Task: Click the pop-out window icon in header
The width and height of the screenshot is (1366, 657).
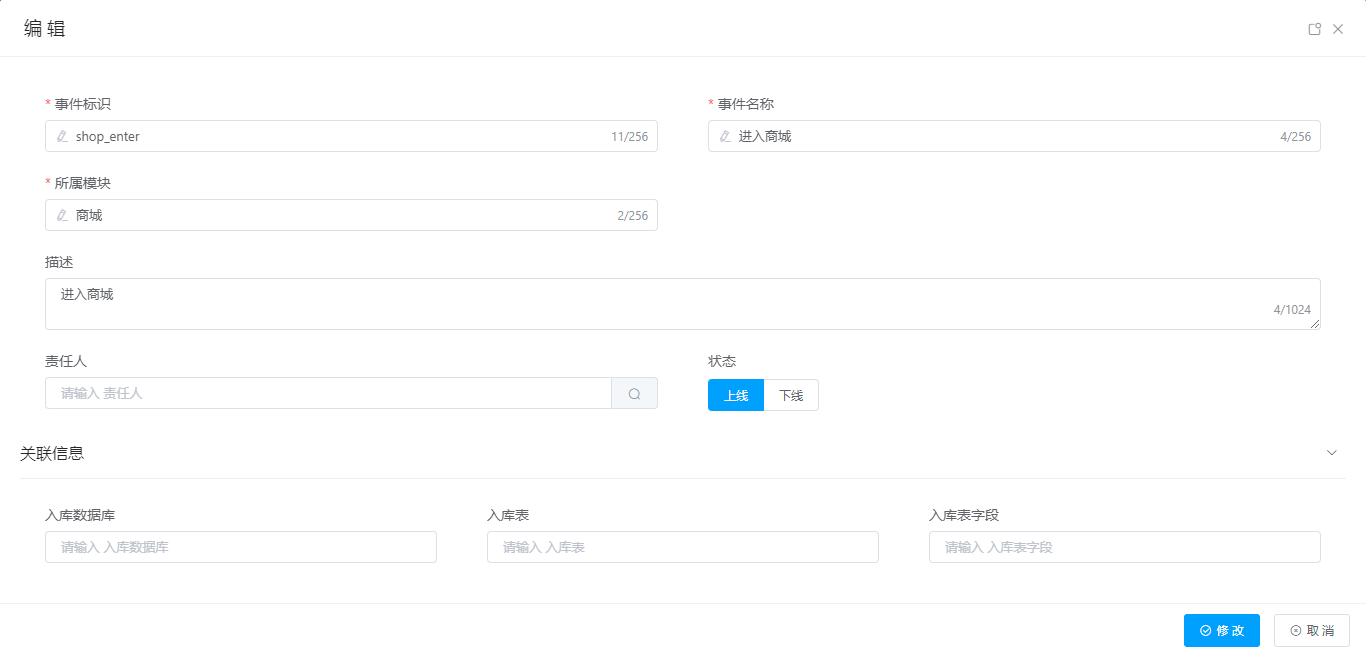Action: pos(1315,29)
